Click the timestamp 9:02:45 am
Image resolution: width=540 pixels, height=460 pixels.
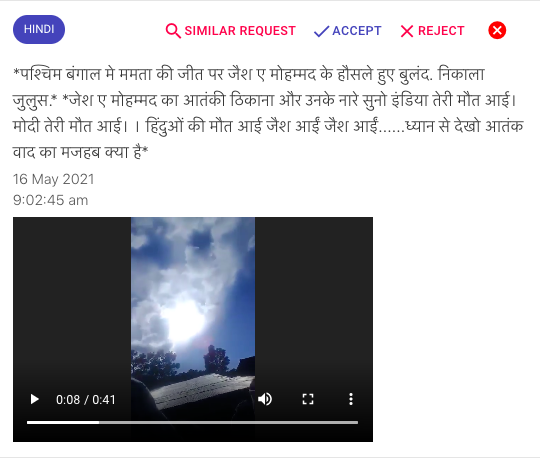51,200
